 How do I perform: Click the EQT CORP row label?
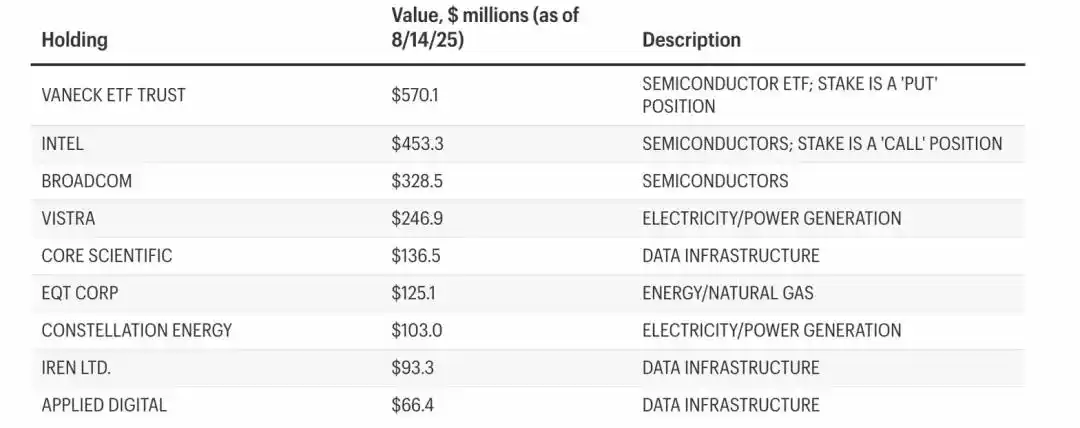click(80, 293)
